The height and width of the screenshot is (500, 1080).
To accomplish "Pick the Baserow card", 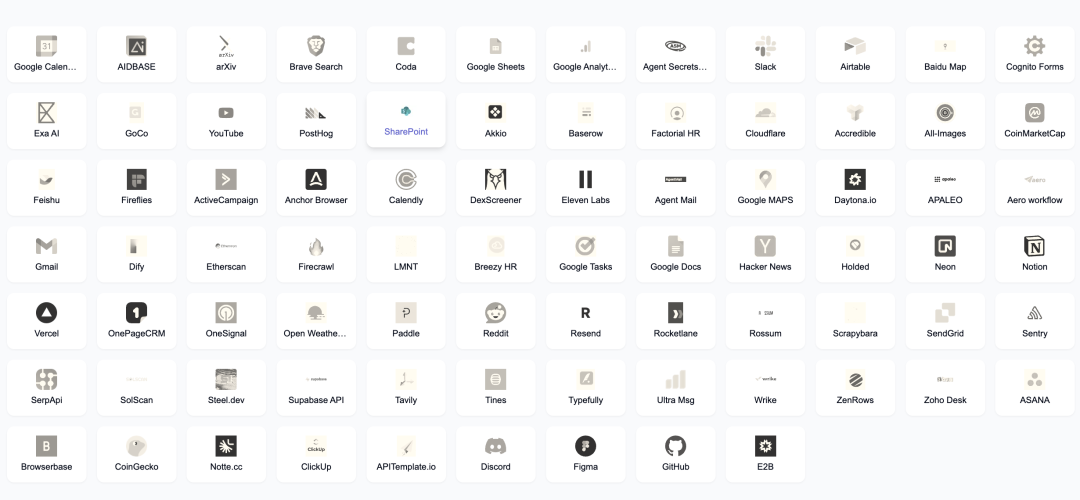I will point(585,121).
